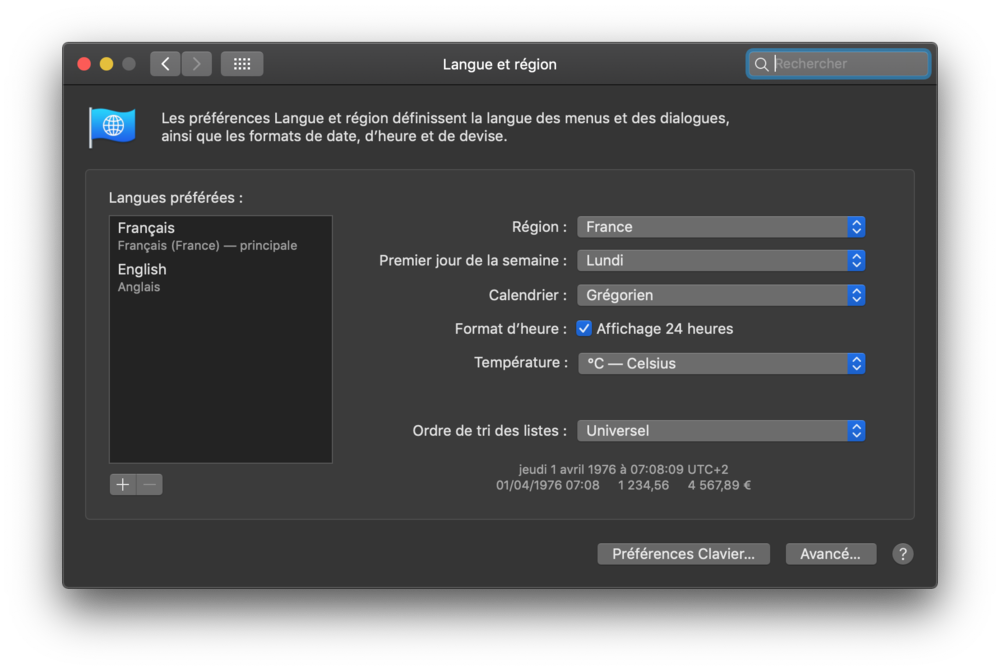Click the magnifying glass in search field
1000x671 pixels.
point(761,63)
